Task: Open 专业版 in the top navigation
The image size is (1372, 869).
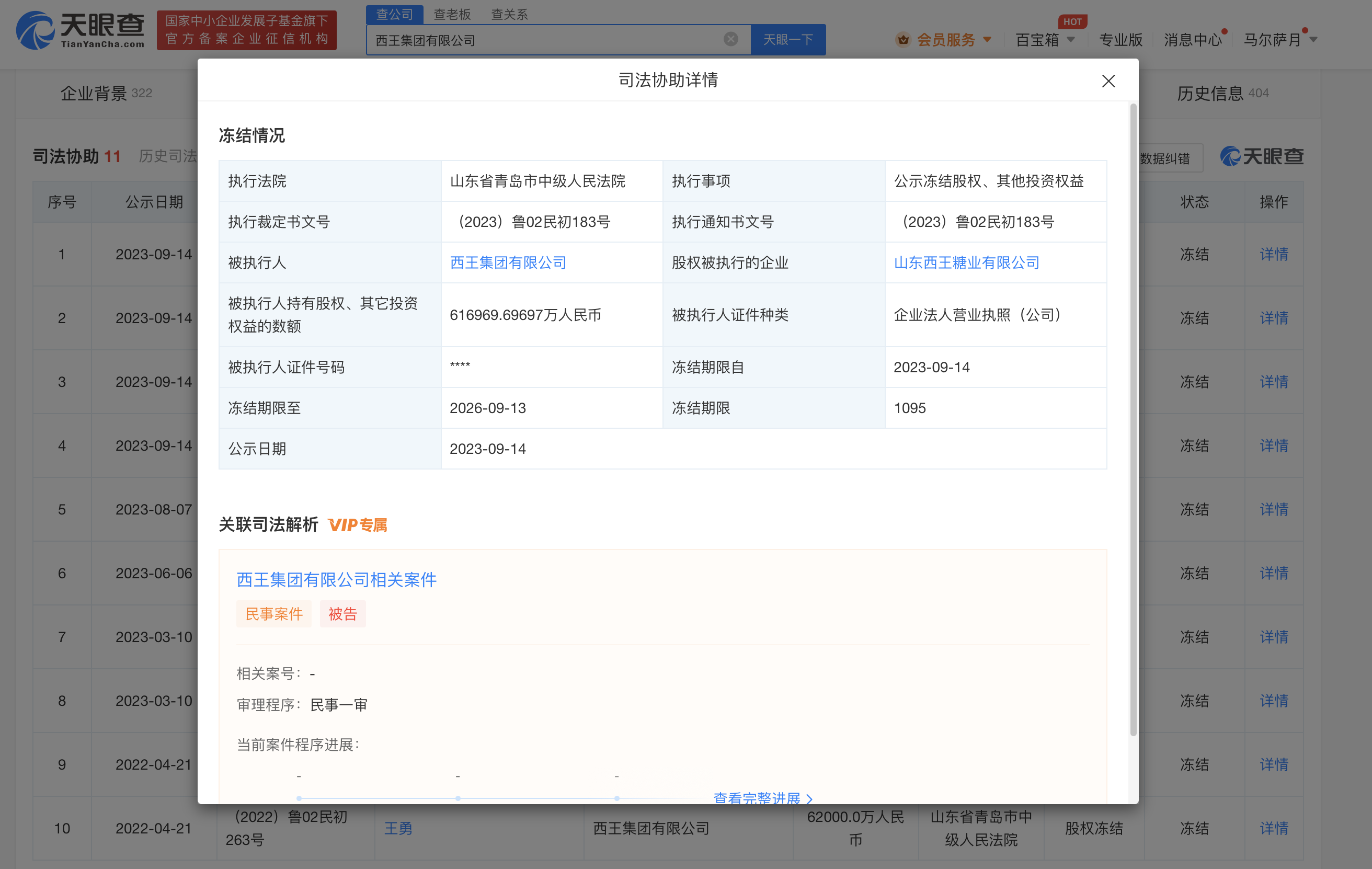Action: [1120, 40]
